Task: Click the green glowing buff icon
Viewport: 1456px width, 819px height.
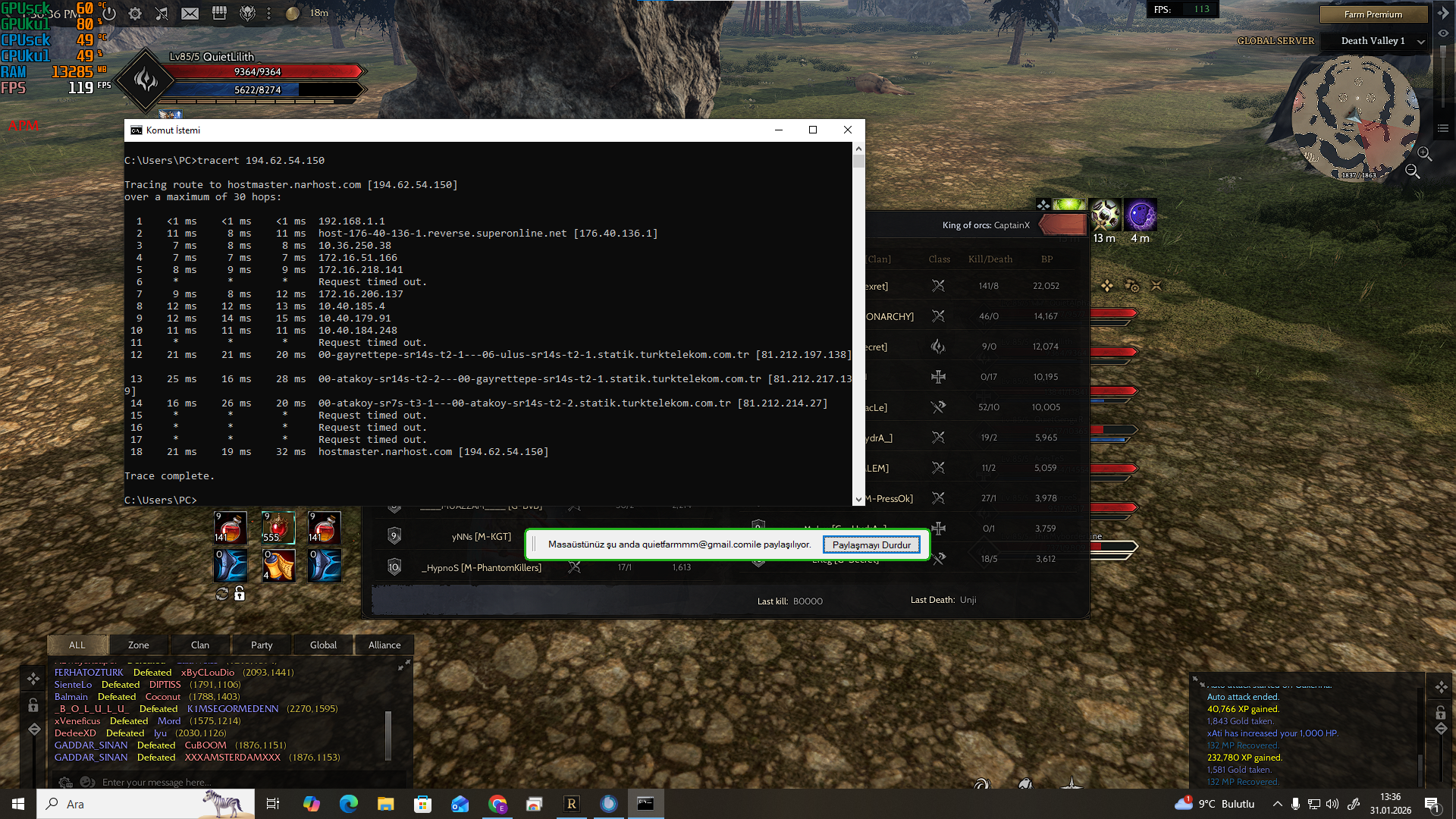Action: pyautogui.click(x=1069, y=204)
